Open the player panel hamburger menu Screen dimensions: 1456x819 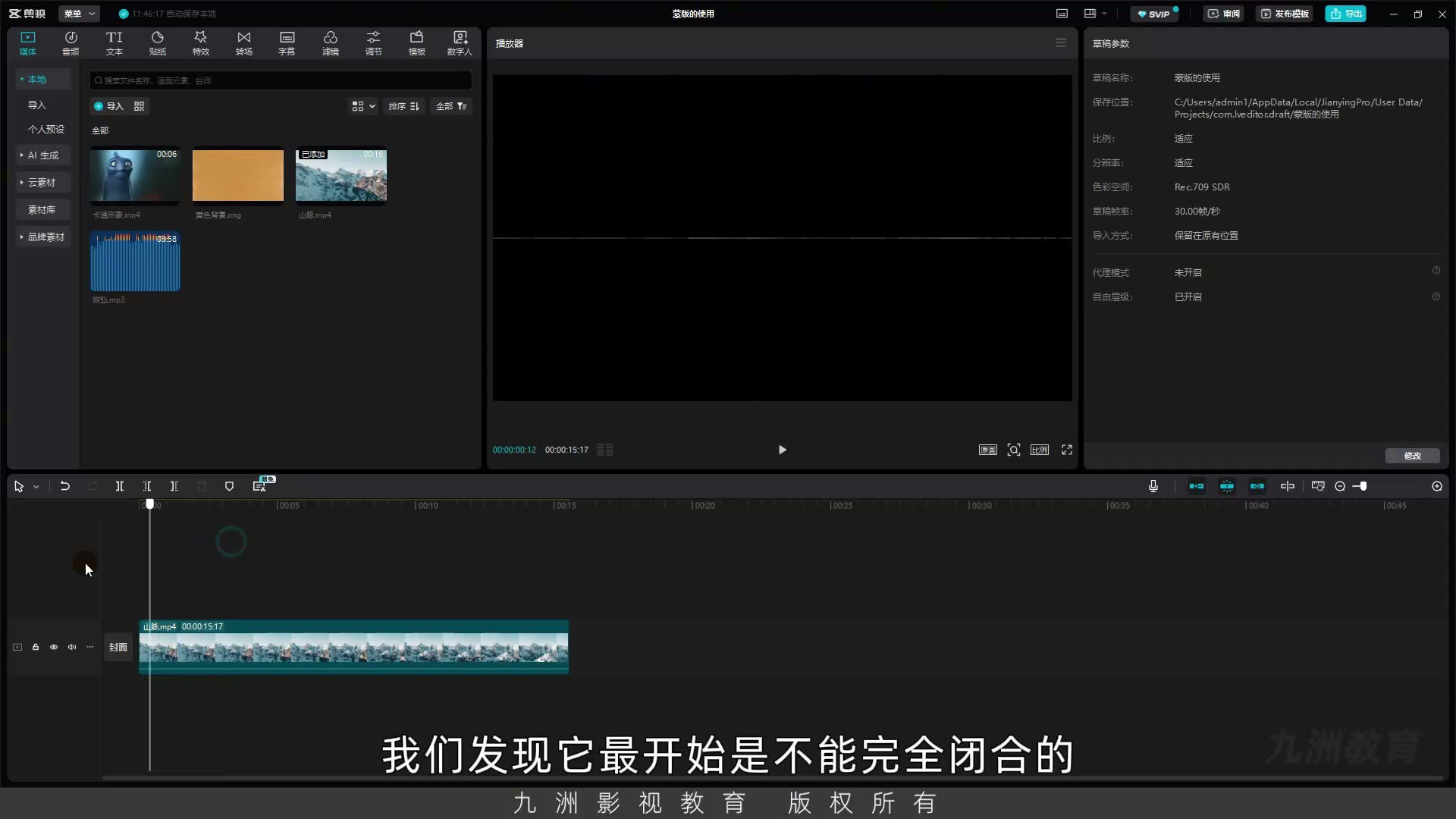point(1061,43)
